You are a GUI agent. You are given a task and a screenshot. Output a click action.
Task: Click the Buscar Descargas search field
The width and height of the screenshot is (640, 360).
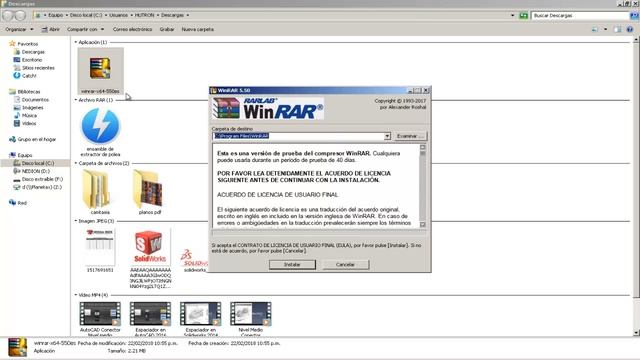[x=580, y=16]
